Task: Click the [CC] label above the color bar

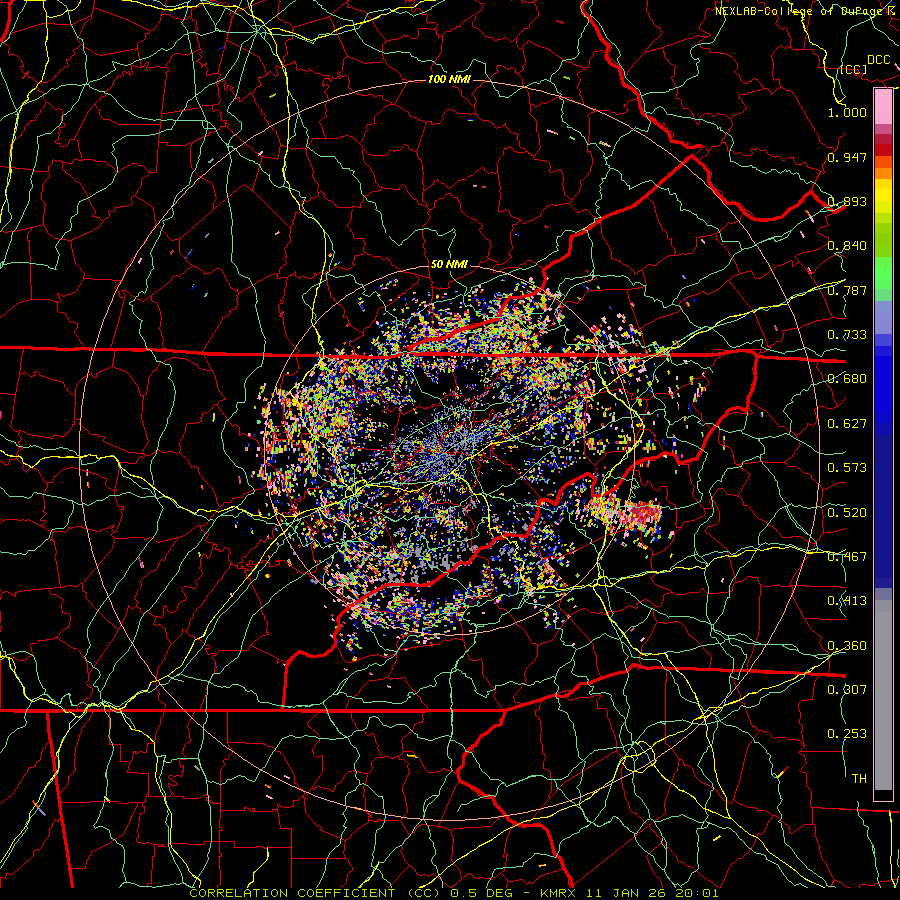Action: (854, 70)
